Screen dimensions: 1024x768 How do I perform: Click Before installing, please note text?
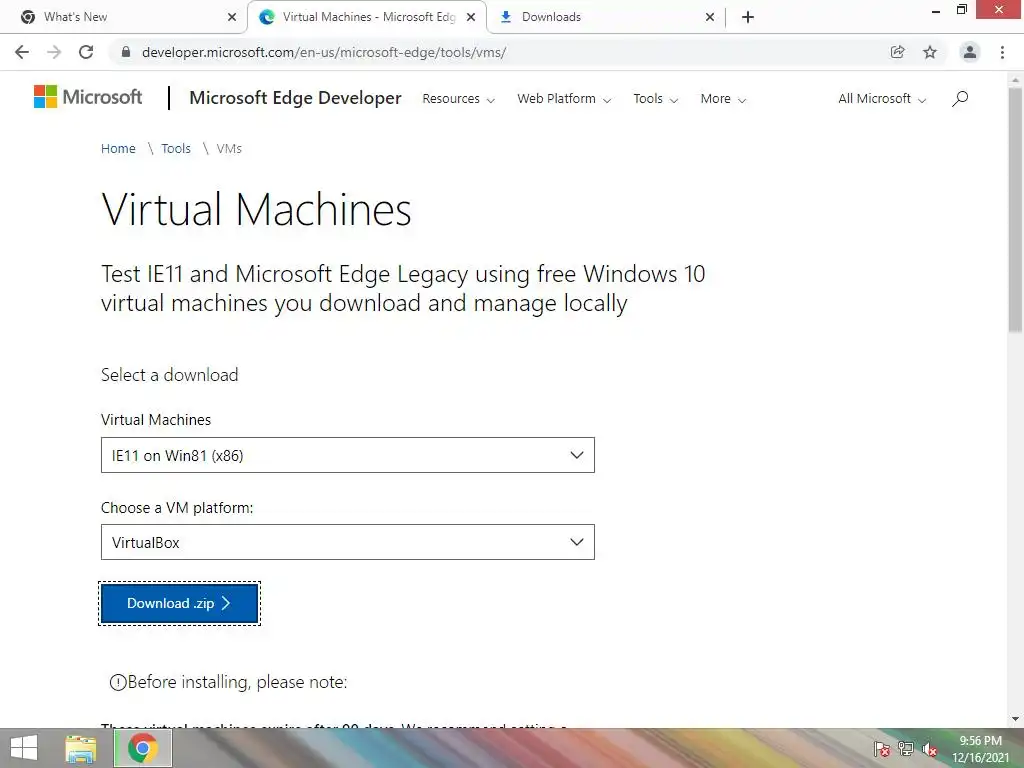click(237, 682)
